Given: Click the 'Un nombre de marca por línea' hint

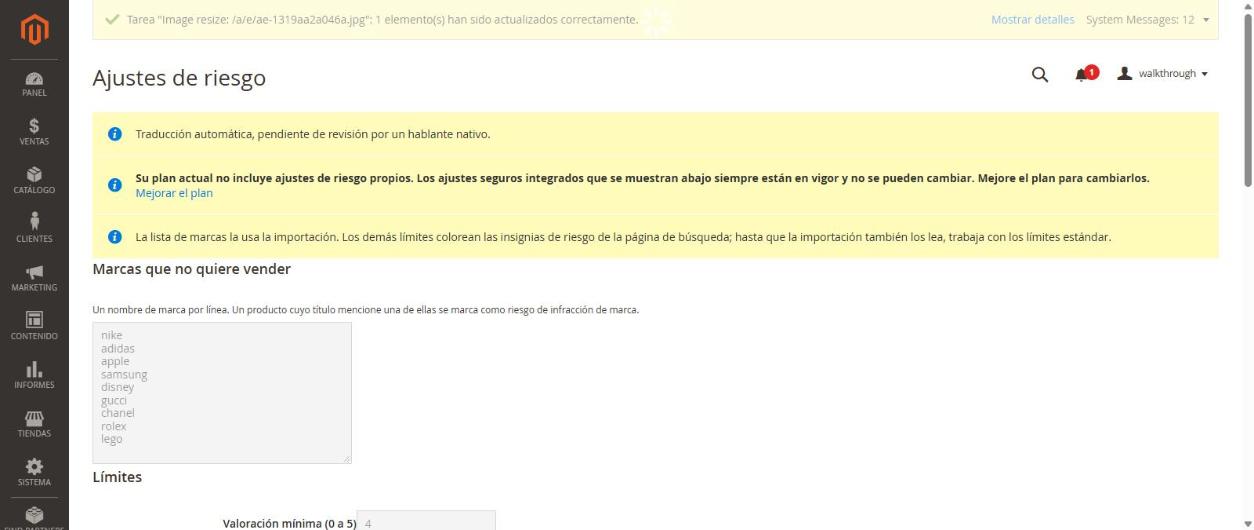Looking at the screenshot, I should tap(365, 309).
